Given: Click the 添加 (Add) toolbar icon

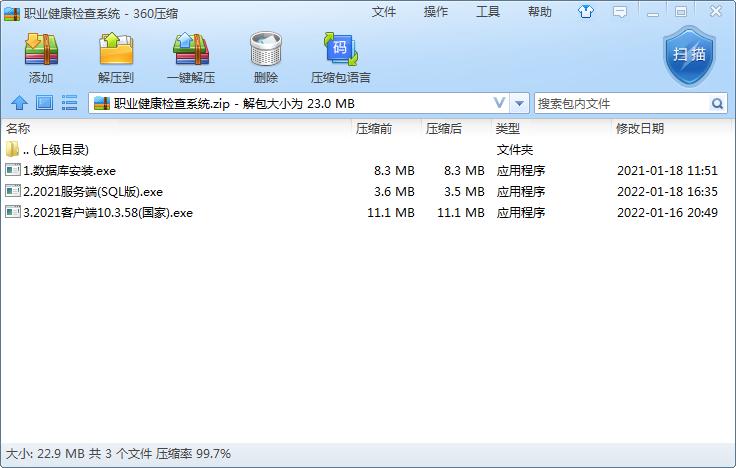Looking at the screenshot, I should pos(41,49).
